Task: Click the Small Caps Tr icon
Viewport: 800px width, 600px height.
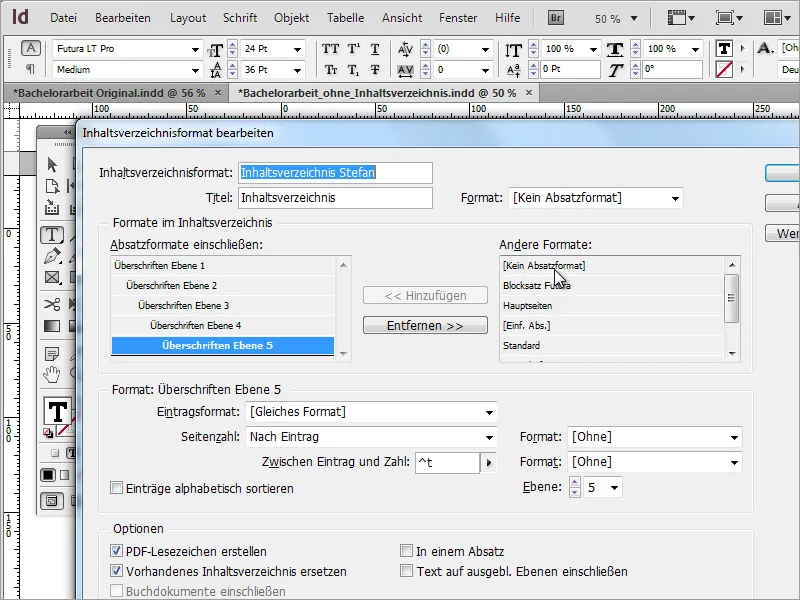Action: 331,69
